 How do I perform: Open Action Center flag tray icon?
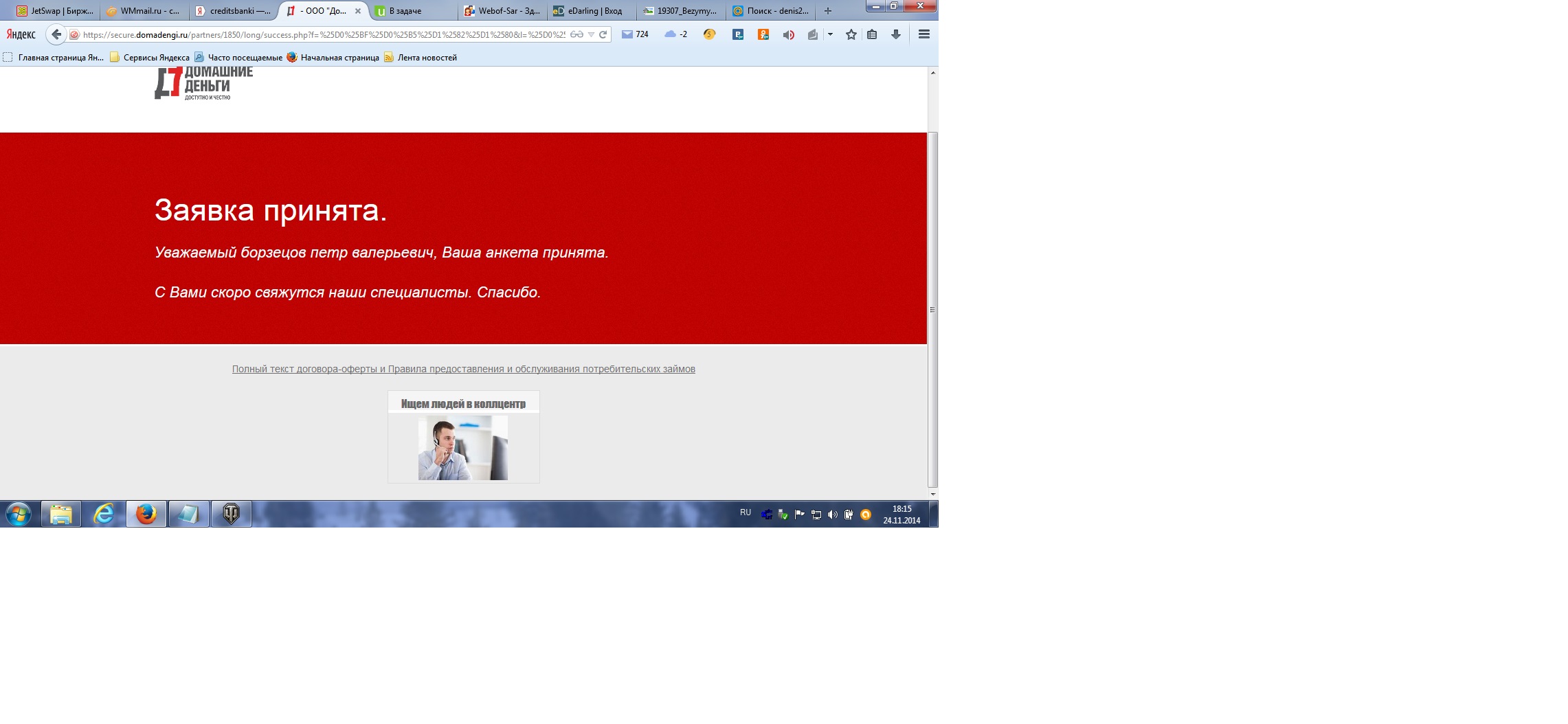[x=799, y=514]
